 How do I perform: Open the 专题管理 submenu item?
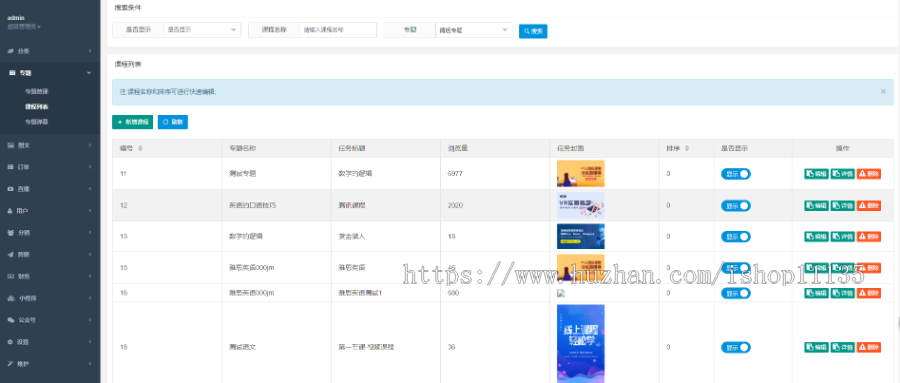tap(37, 91)
